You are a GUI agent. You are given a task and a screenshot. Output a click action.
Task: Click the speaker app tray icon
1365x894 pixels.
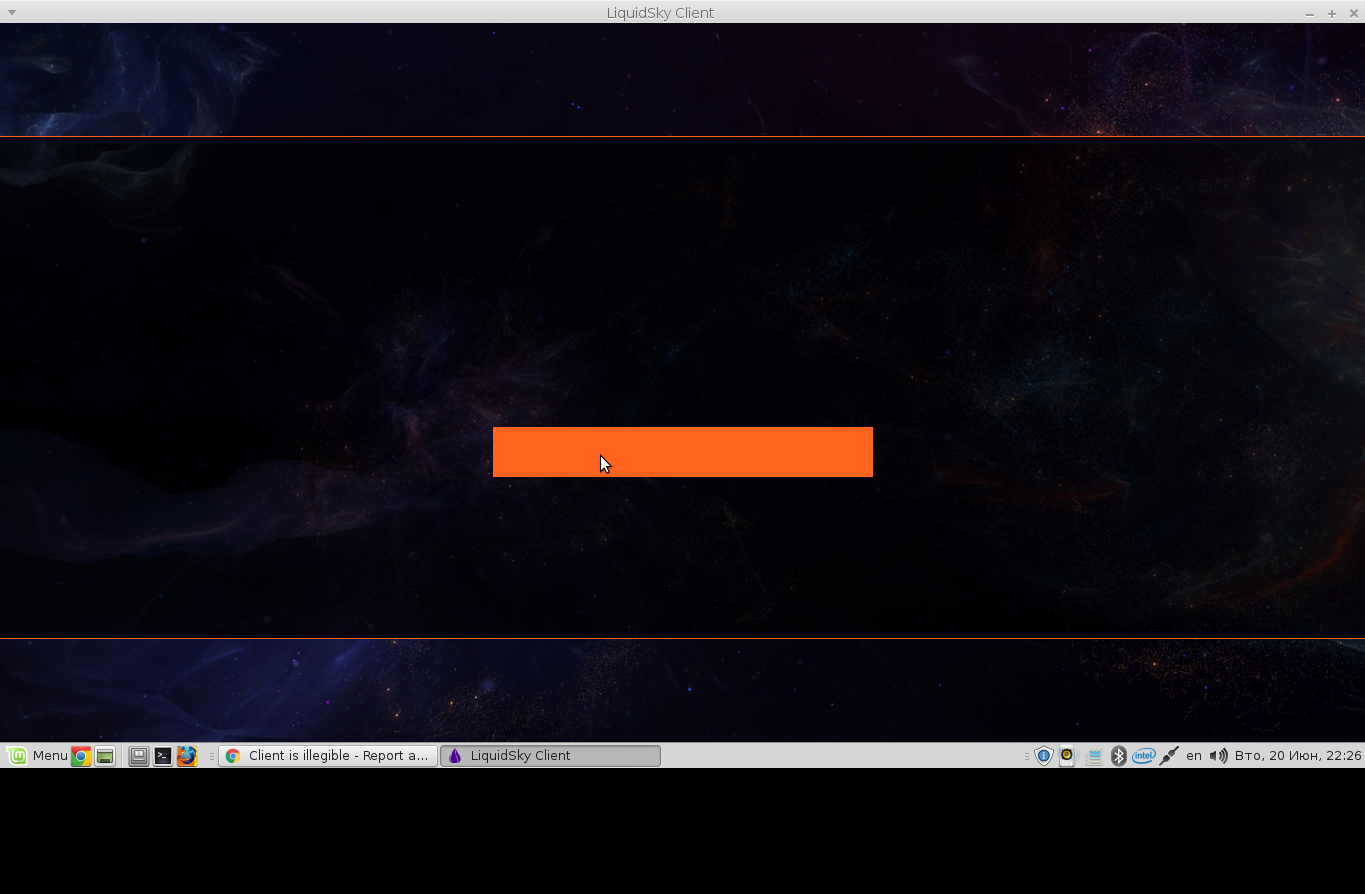[1067, 756]
